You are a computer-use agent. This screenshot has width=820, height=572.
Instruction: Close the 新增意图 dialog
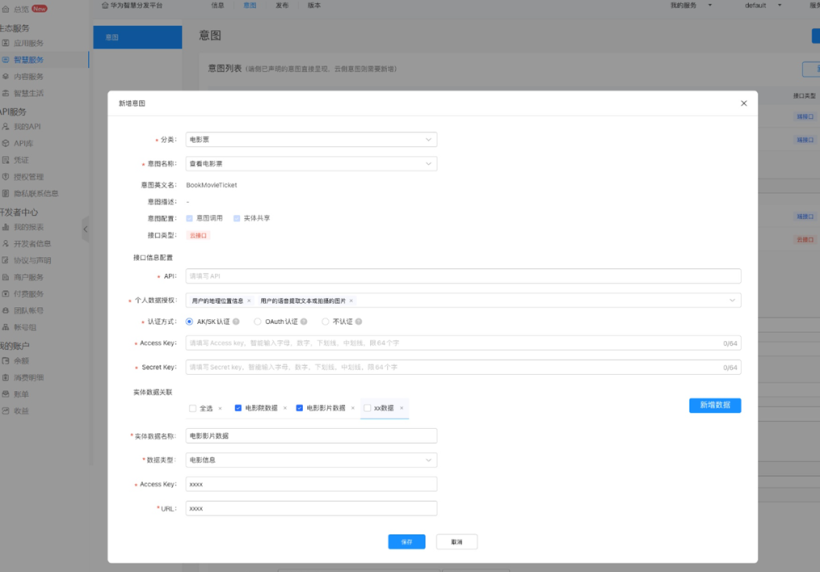(x=744, y=104)
